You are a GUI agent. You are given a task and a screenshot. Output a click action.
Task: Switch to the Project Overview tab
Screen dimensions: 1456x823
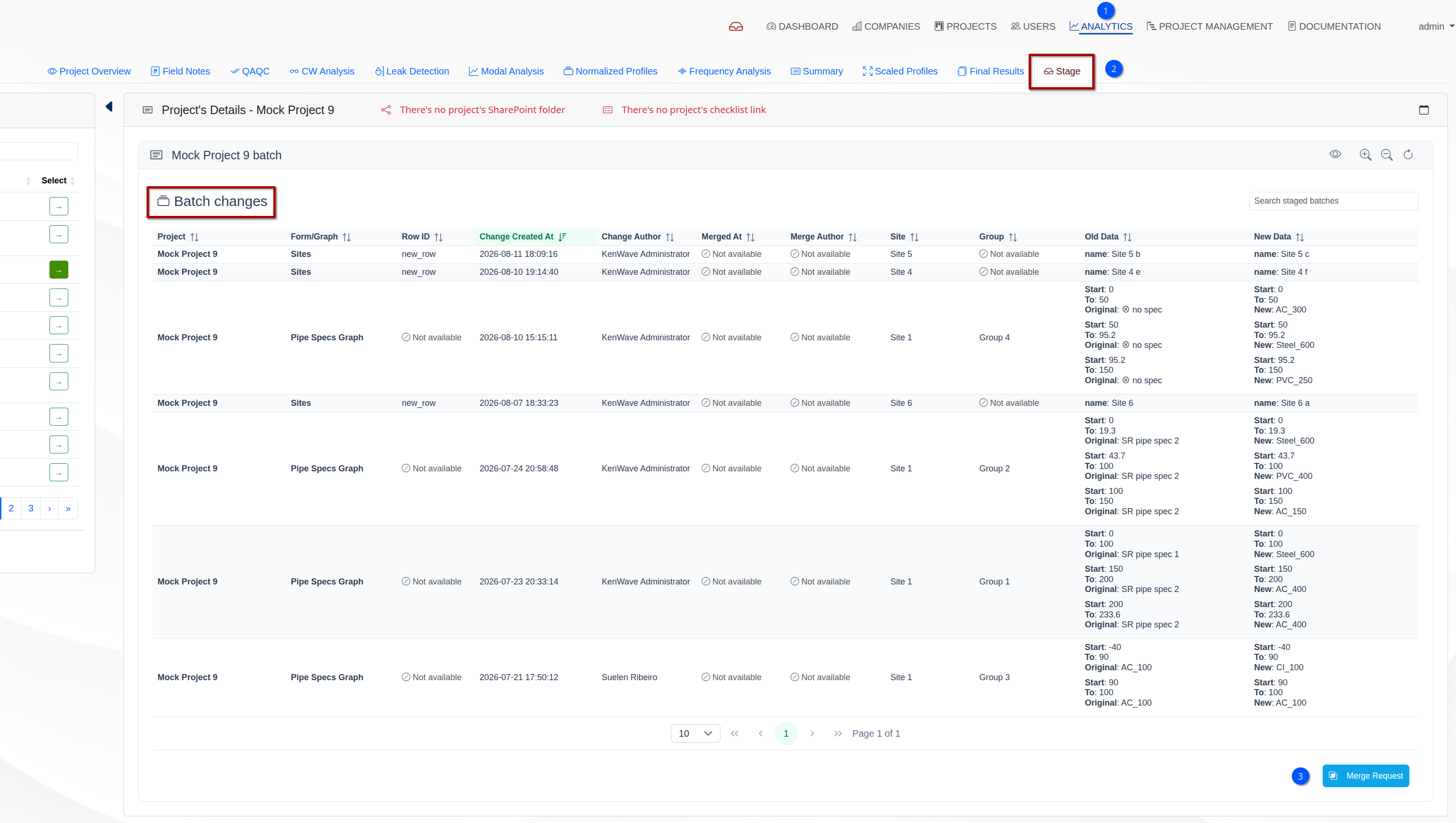[89, 71]
